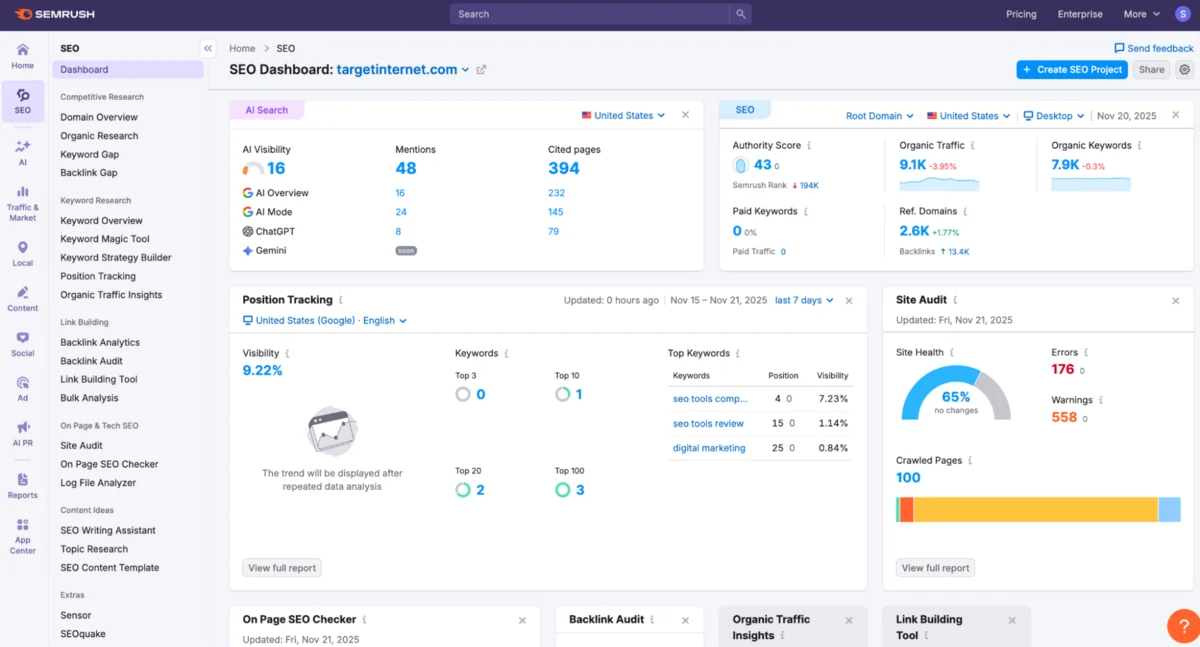Close the On Page SEO Checker widget
Viewport: 1200px width, 647px height.
click(522, 620)
